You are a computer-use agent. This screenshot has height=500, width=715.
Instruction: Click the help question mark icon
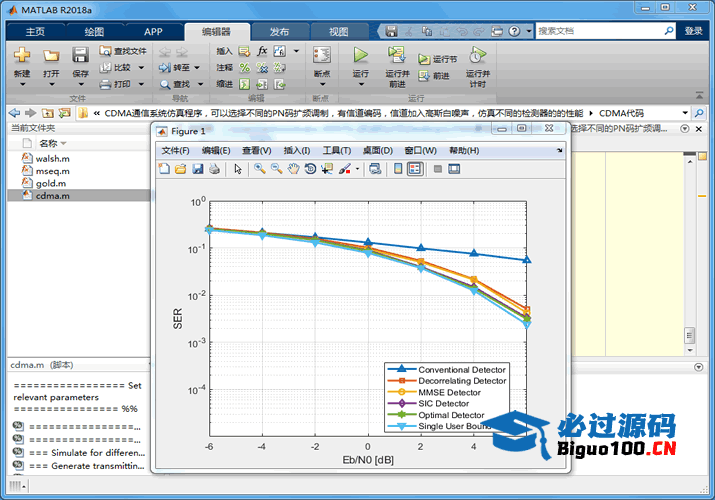514,31
